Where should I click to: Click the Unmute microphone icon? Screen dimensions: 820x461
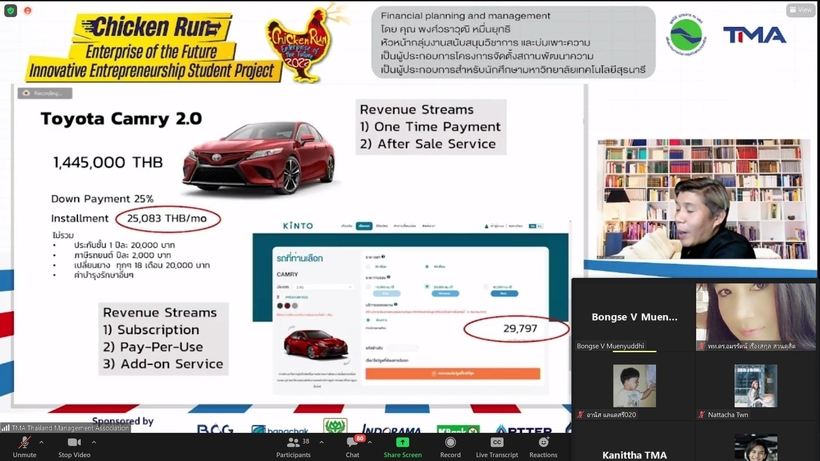(x=24, y=443)
